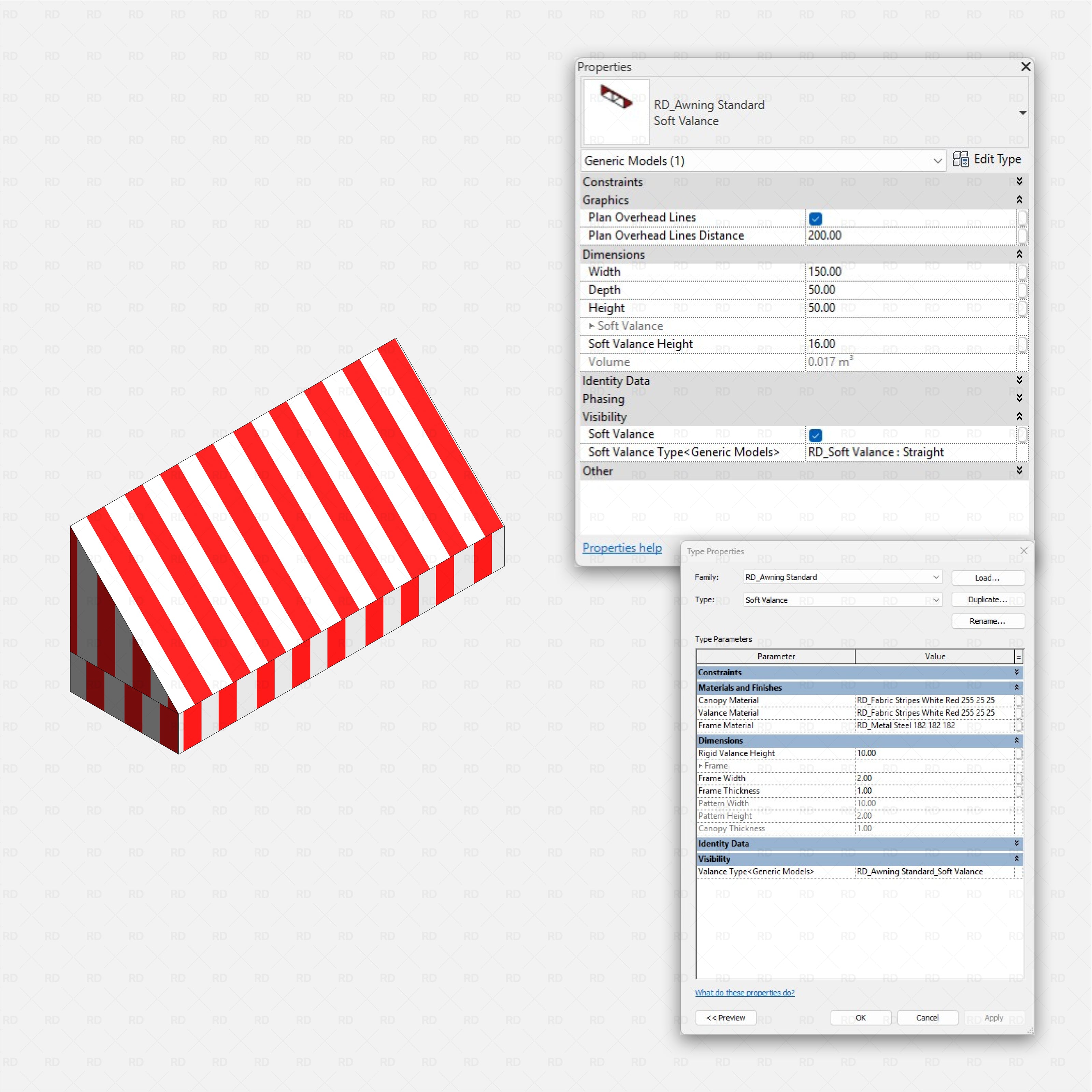
Task: Expand the Frame subgroup triangle
Action: click(700, 766)
